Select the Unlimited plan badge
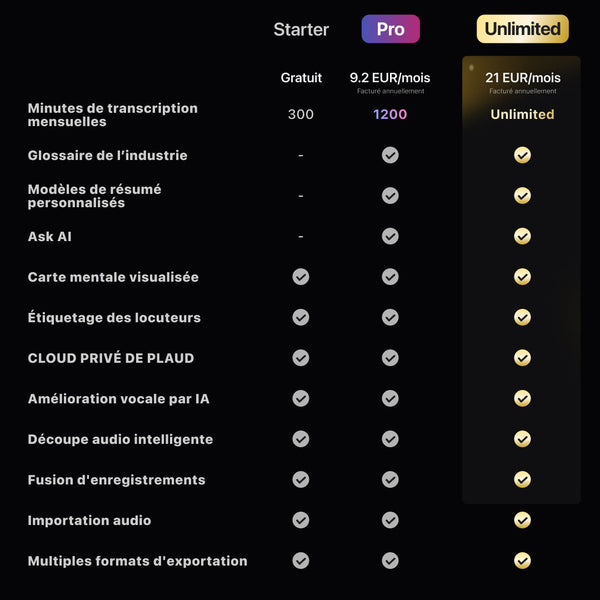The width and height of the screenshot is (600, 600). coord(522,29)
